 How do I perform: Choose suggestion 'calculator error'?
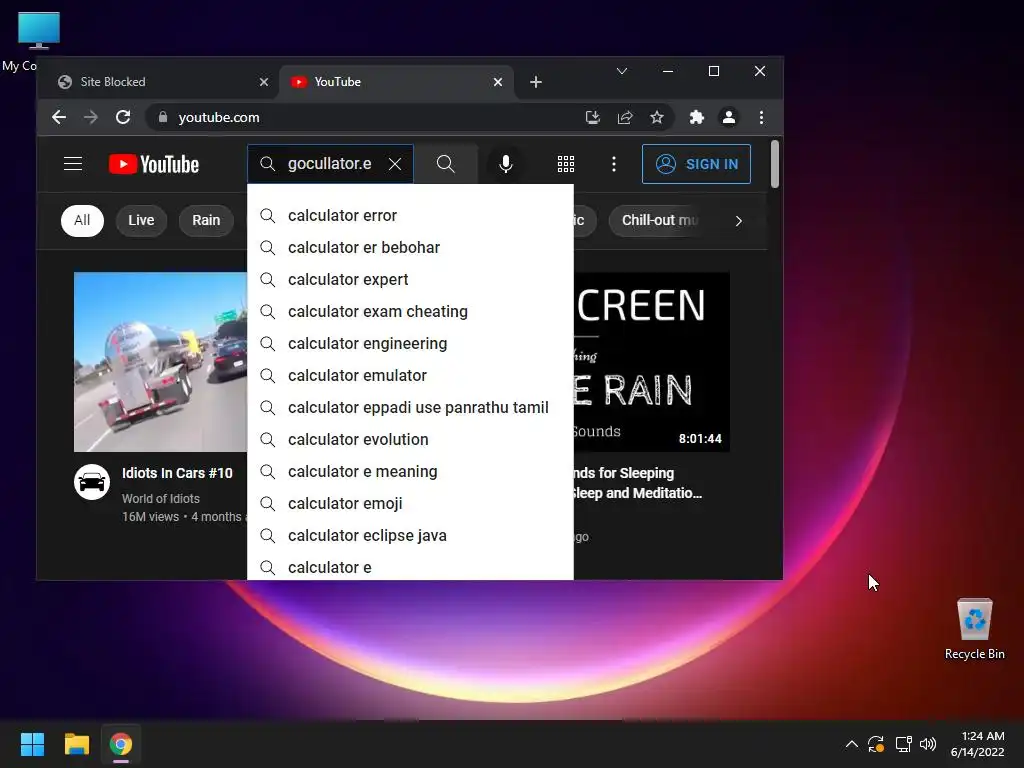(410, 216)
